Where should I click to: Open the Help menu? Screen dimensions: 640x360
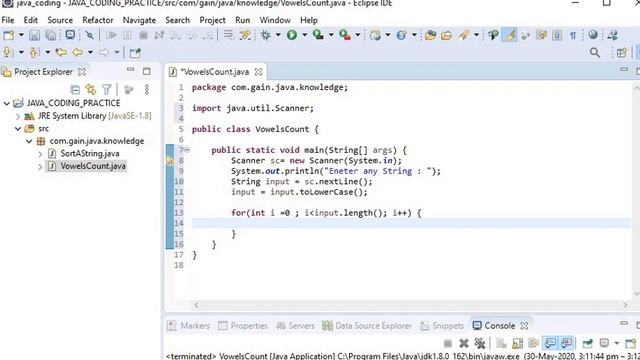(x=309, y=20)
